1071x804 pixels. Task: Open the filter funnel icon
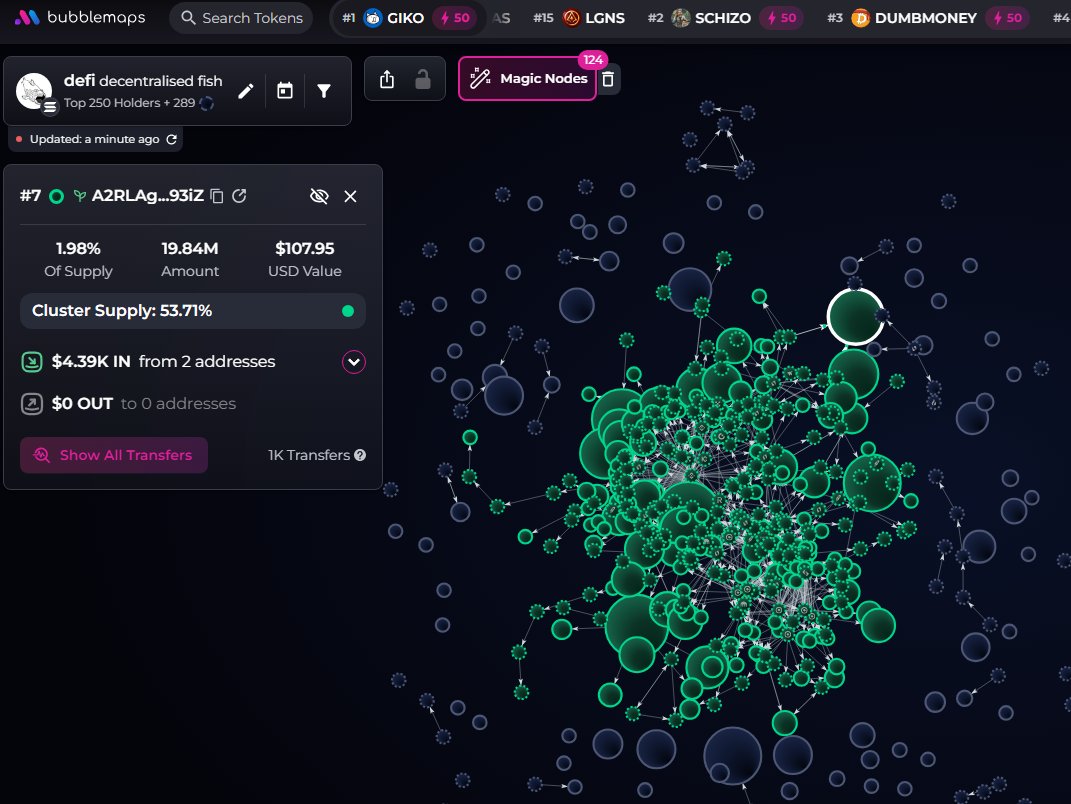[x=324, y=91]
